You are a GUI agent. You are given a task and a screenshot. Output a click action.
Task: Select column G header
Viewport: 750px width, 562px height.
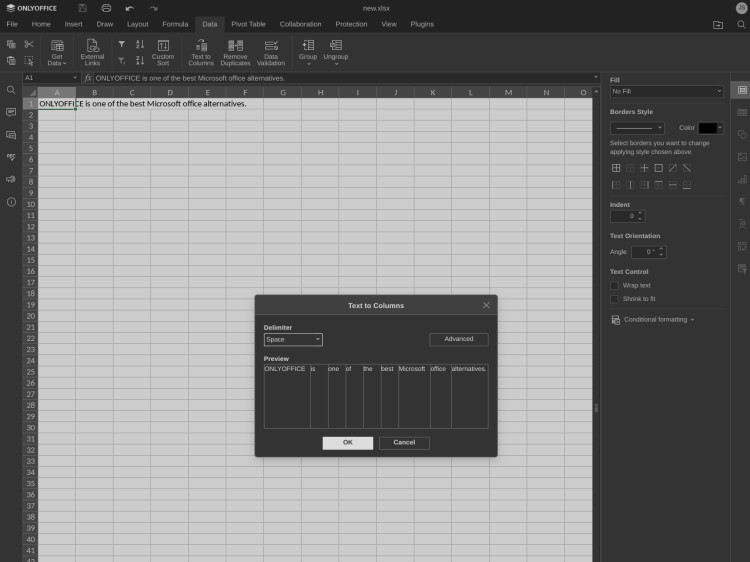283,92
